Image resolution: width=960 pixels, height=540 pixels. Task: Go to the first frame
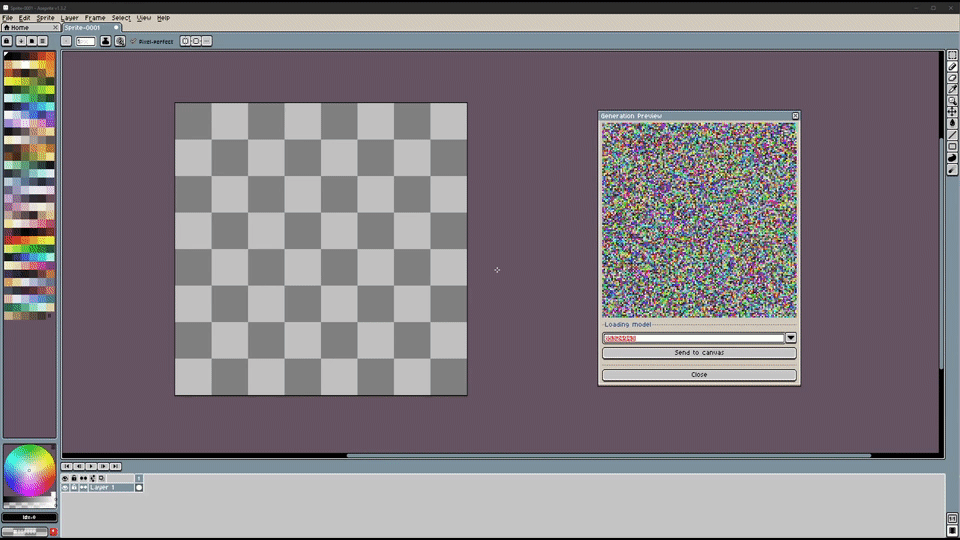tap(67, 467)
